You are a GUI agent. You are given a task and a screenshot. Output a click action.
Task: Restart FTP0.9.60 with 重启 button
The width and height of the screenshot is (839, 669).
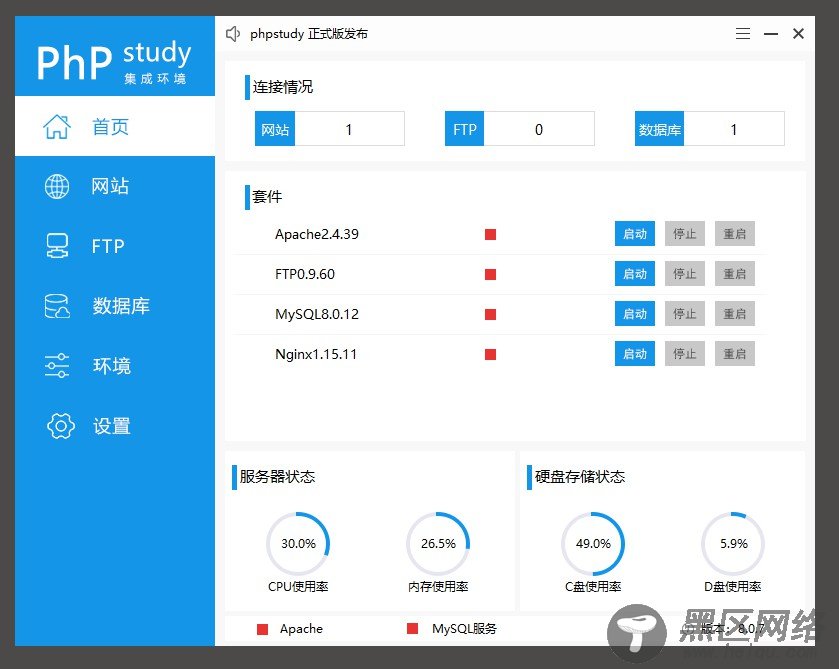(x=735, y=273)
